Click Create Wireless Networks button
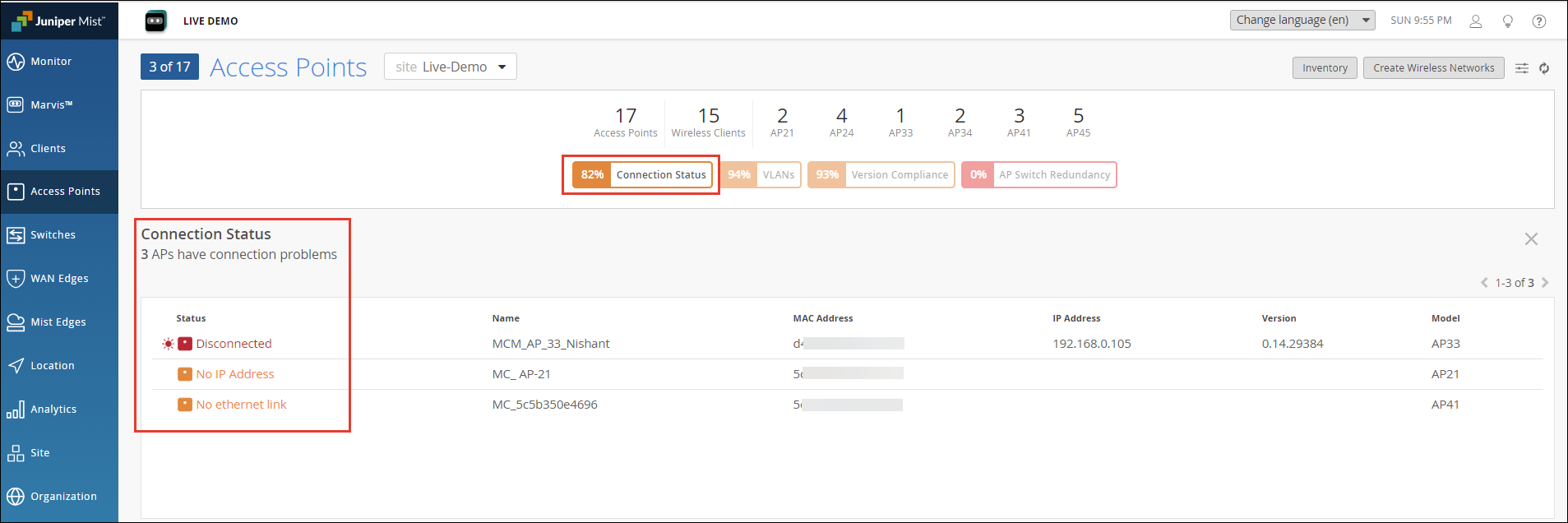This screenshot has width=1568, height=523. [1433, 68]
